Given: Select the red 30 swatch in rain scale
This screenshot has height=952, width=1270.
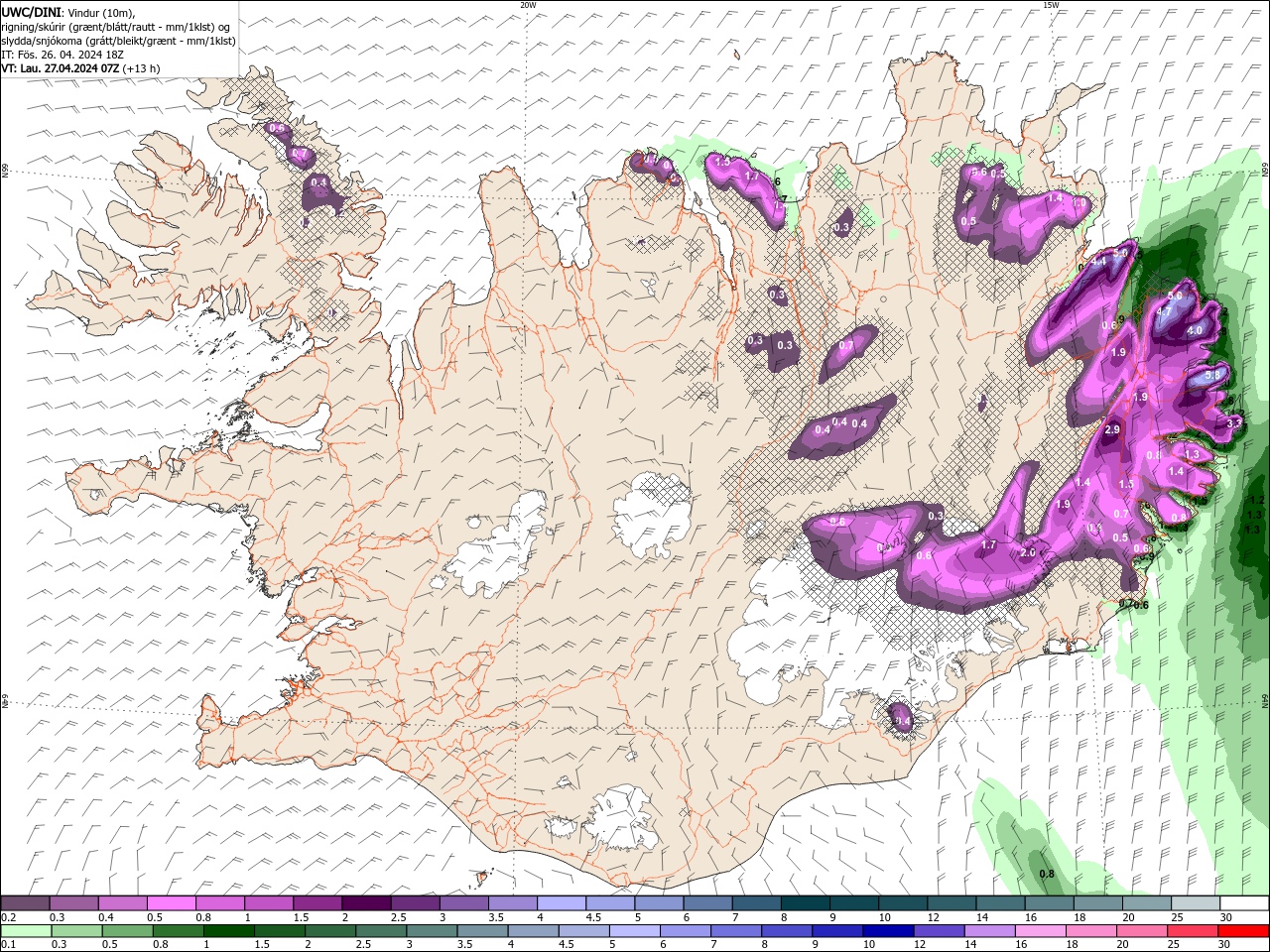Looking at the screenshot, I should [x=1244, y=931].
